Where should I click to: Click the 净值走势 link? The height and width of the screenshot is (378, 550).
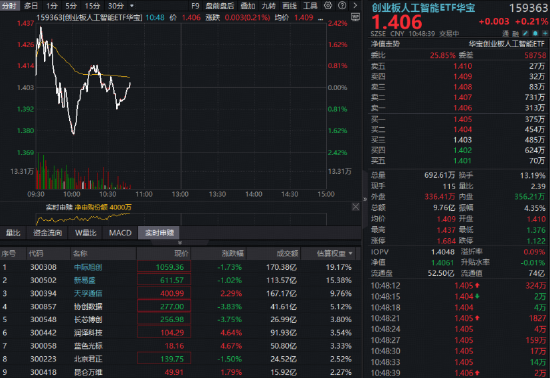point(385,44)
